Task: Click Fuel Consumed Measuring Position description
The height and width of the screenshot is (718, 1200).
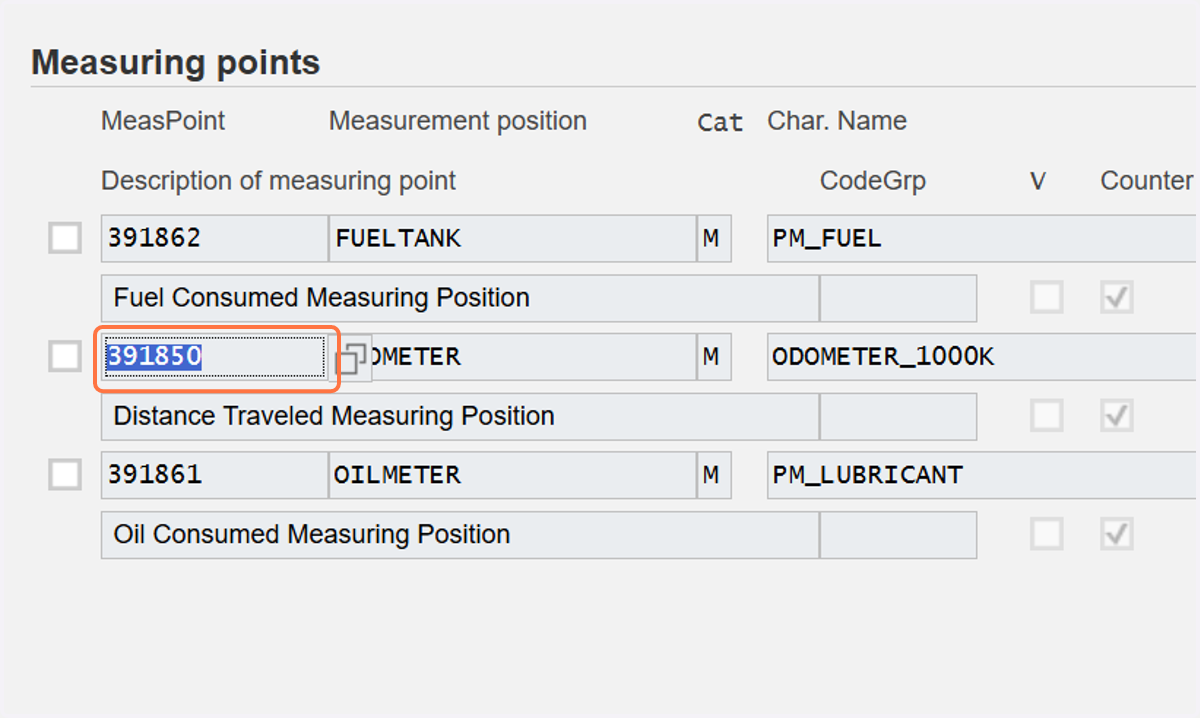Action: pos(460,298)
